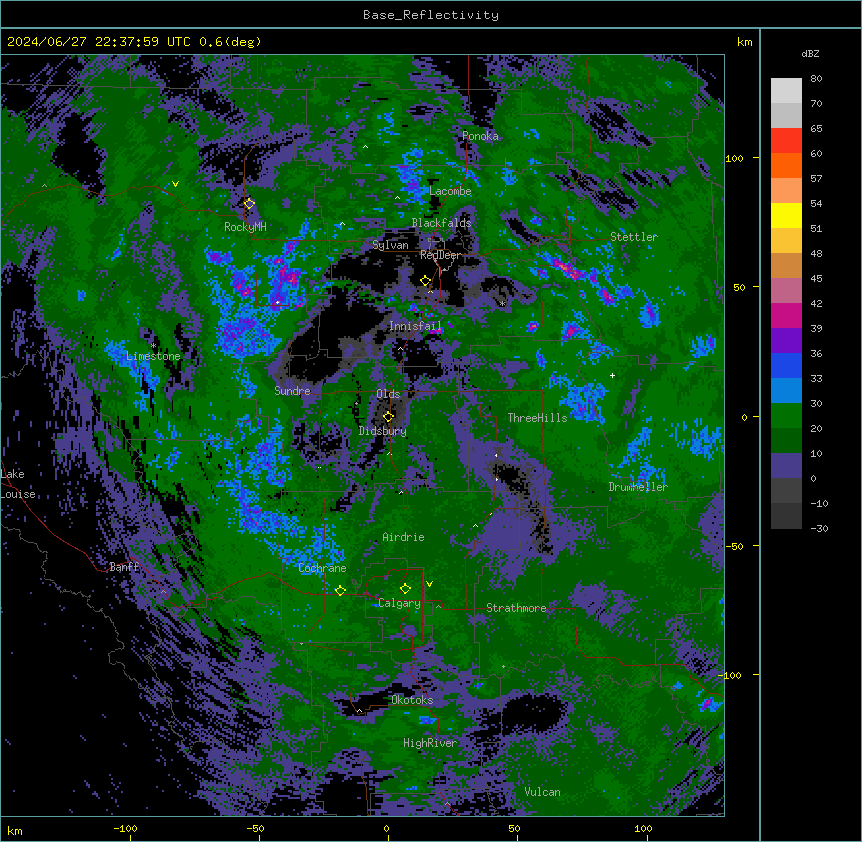Click the yellow V marker northeast of Calgary
Image resolution: width=862 pixels, height=842 pixels.
pyautogui.click(x=429, y=584)
